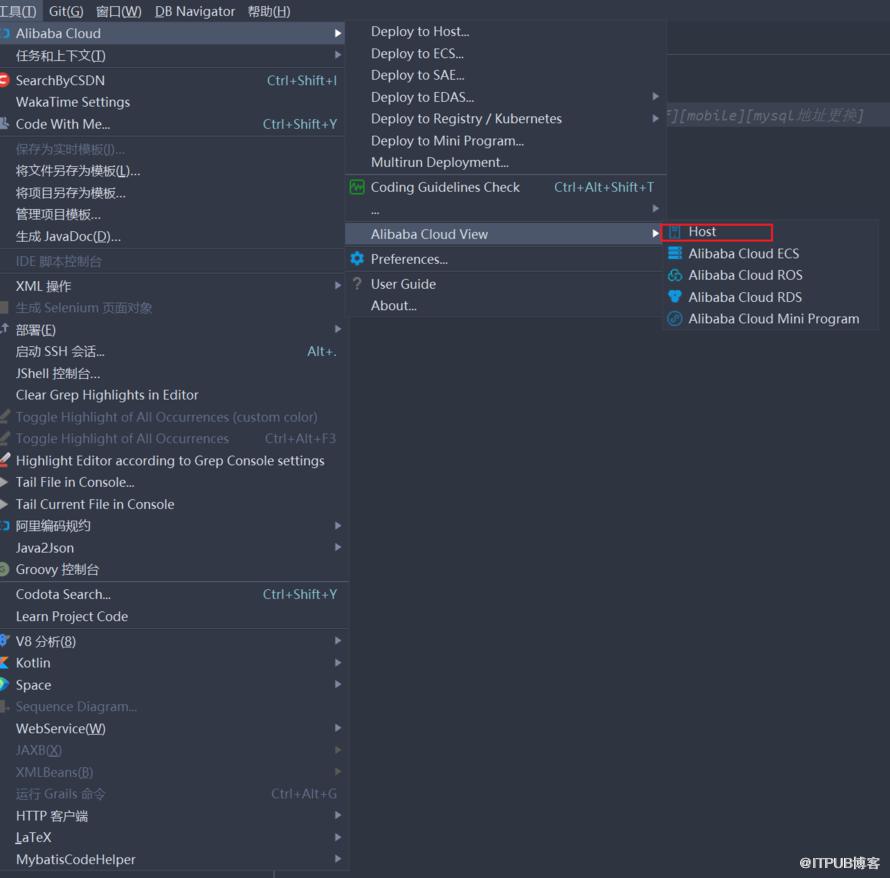Expand the Deploy to EDAS submenu arrow
890x878 pixels.
pos(656,96)
